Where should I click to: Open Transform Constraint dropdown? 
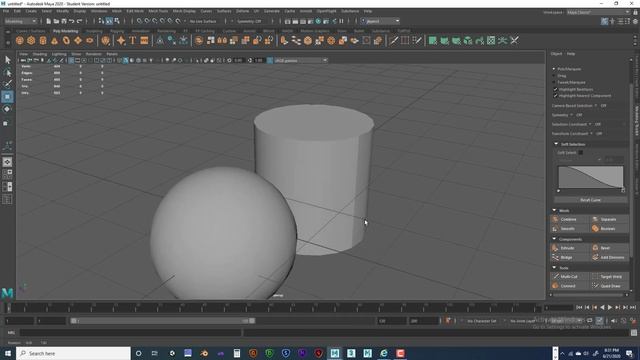pyautogui.click(x=591, y=133)
